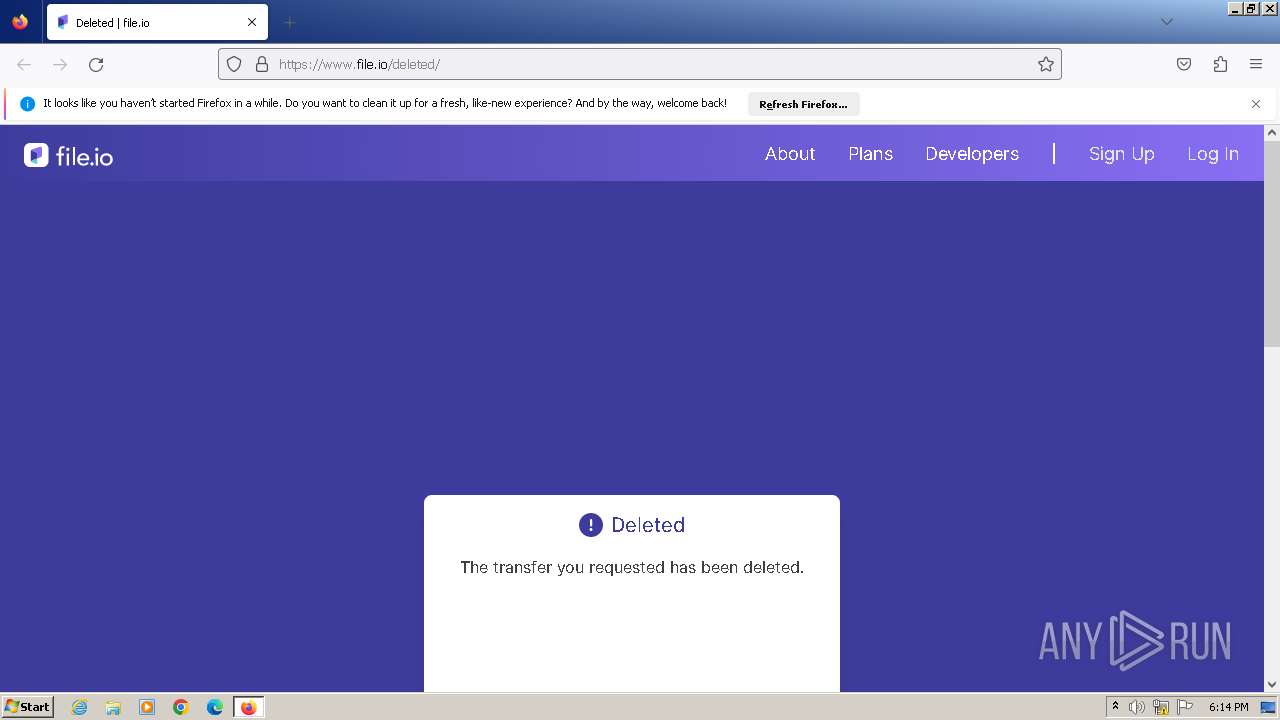Open media player from taskbar
Image resolution: width=1280 pixels, height=720 pixels.
coord(147,707)
